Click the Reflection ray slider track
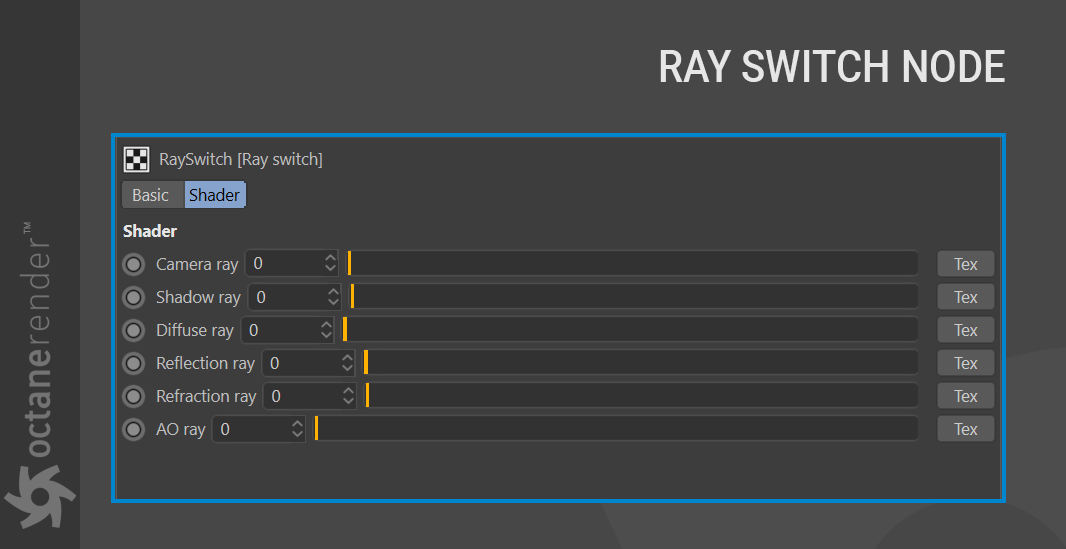The height and width of the screenshot is (549, 1066). (640, 363)
